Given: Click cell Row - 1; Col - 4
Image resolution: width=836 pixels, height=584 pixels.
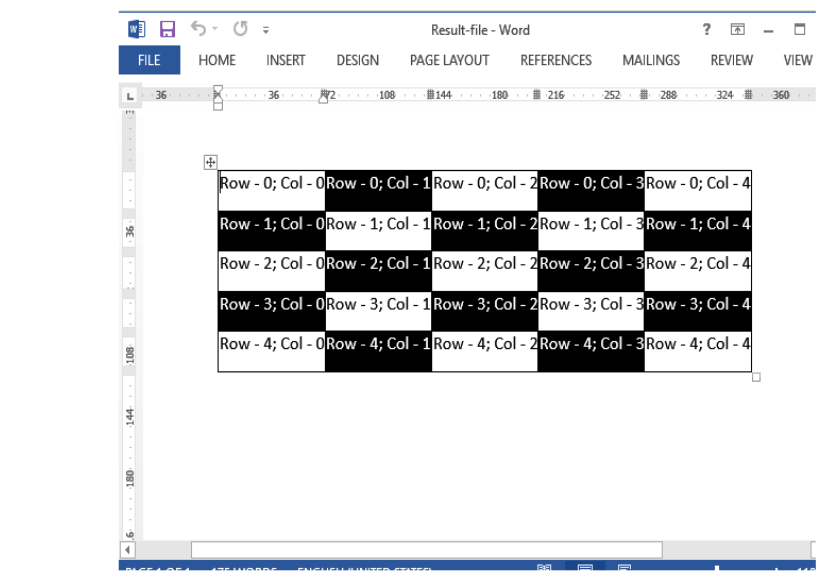Looking at the screenshot, I should pos(698,230).
